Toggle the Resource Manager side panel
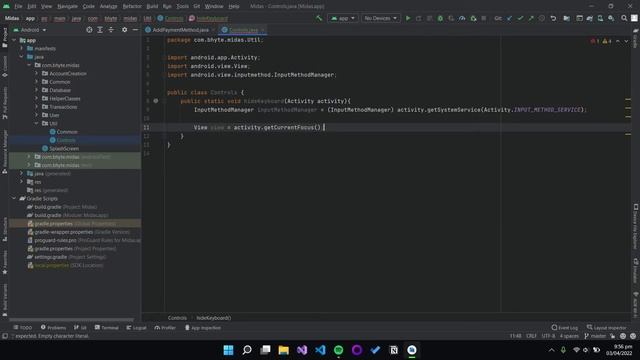The width and height of the screenshot is (640, 360). coord(4,152)
